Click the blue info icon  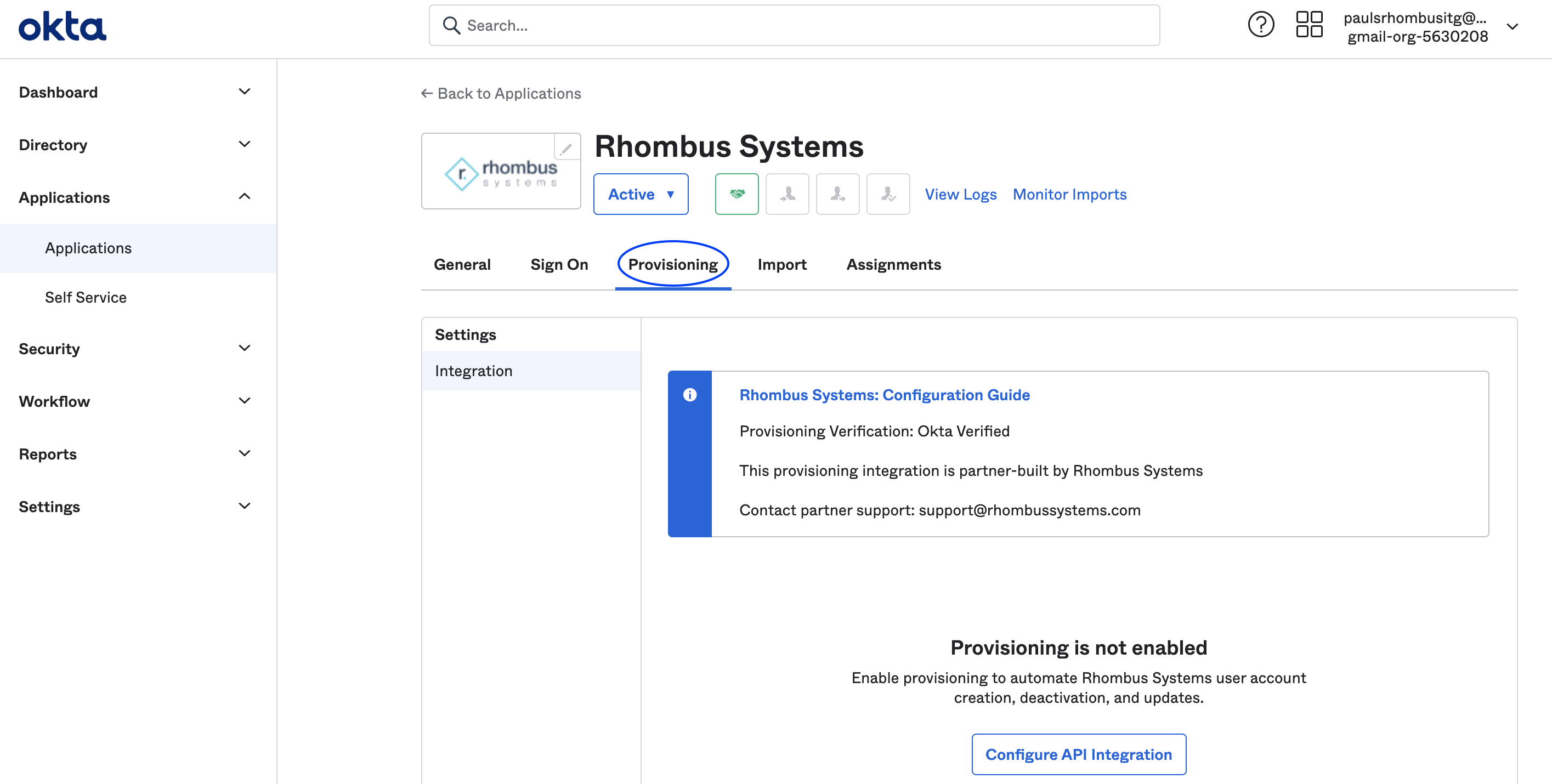click(689, 395)
